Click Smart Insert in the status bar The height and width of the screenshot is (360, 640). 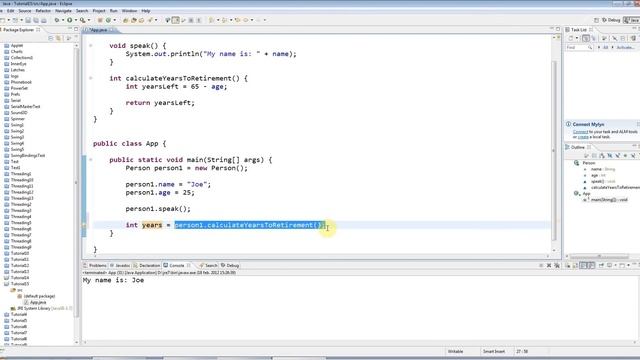pos(494,351)
